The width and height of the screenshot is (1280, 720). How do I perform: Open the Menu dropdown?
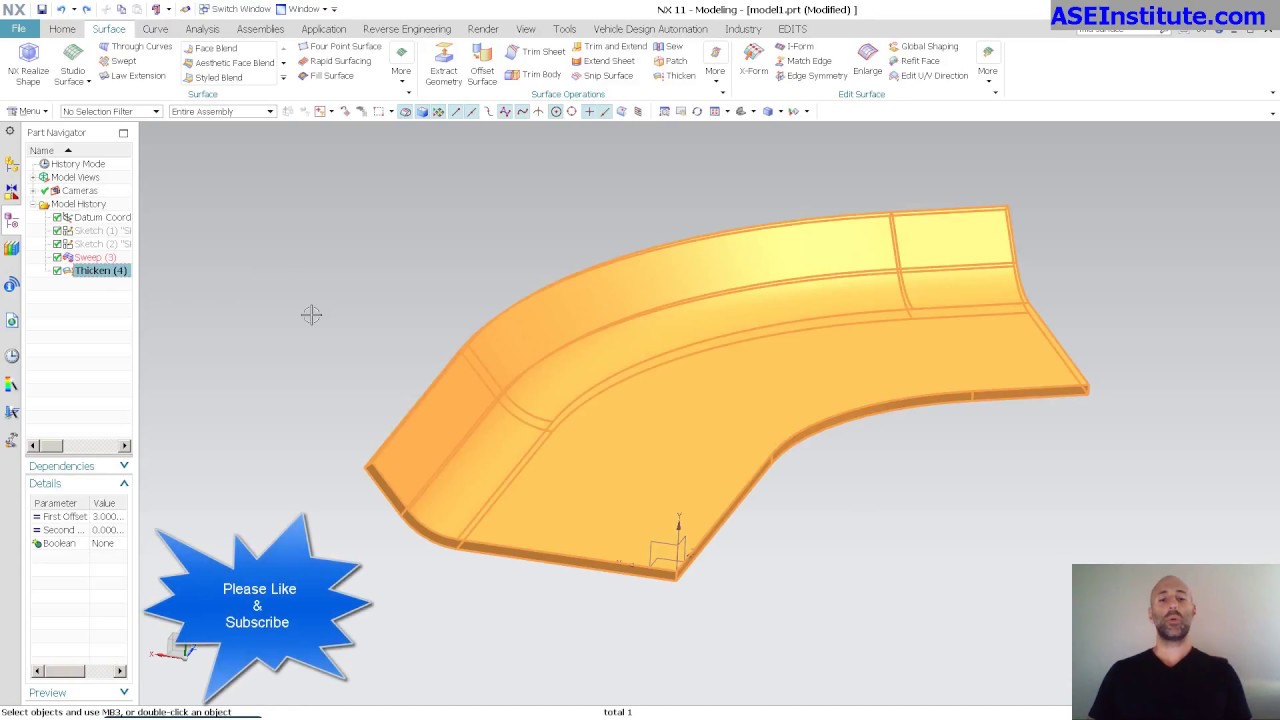28,111
